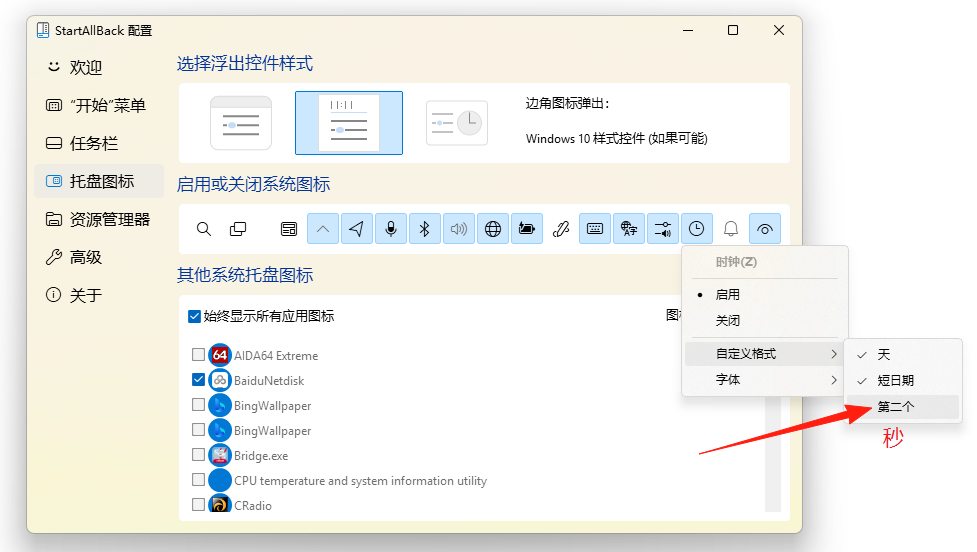
Task: Toggle the touch keyboard system icon
Action: pyautogui.click(x=595, y=229)
